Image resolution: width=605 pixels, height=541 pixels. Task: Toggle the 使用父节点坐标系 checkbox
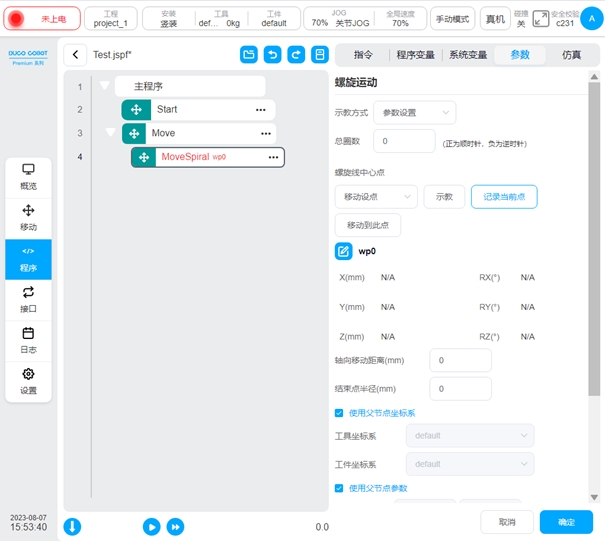(339, 412)
